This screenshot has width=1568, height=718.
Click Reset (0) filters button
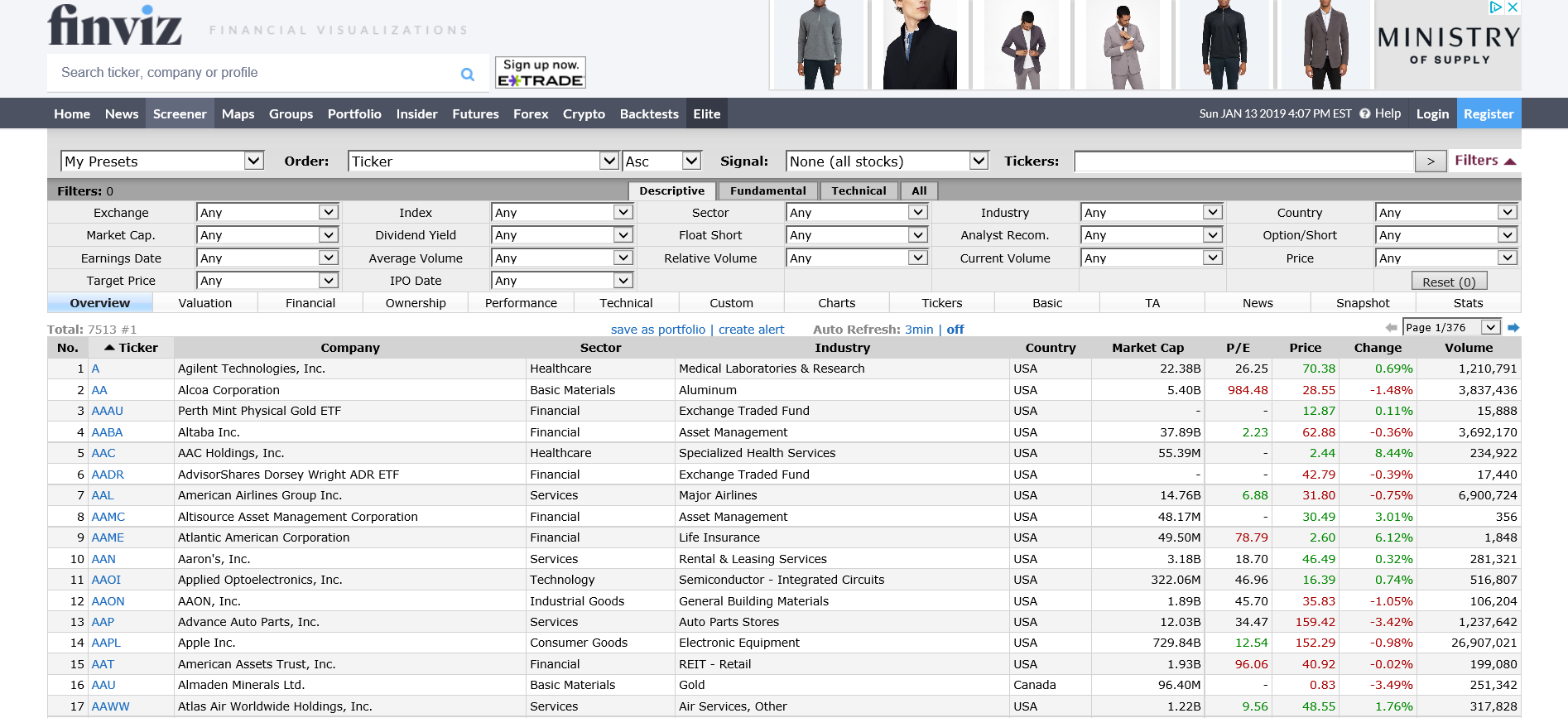coord(1449,282)
